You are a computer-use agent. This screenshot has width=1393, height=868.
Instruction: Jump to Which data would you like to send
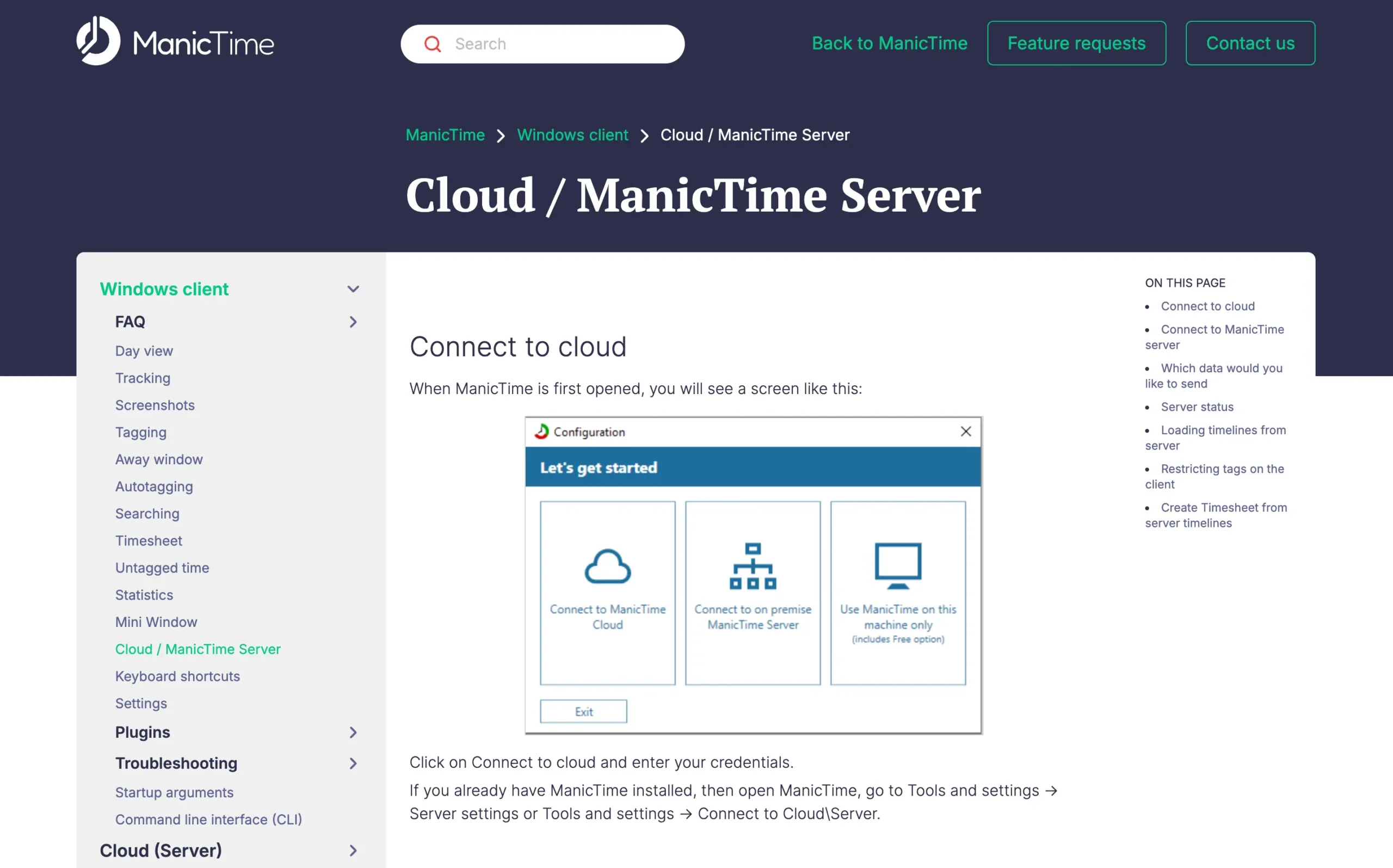click(1213, 376)
